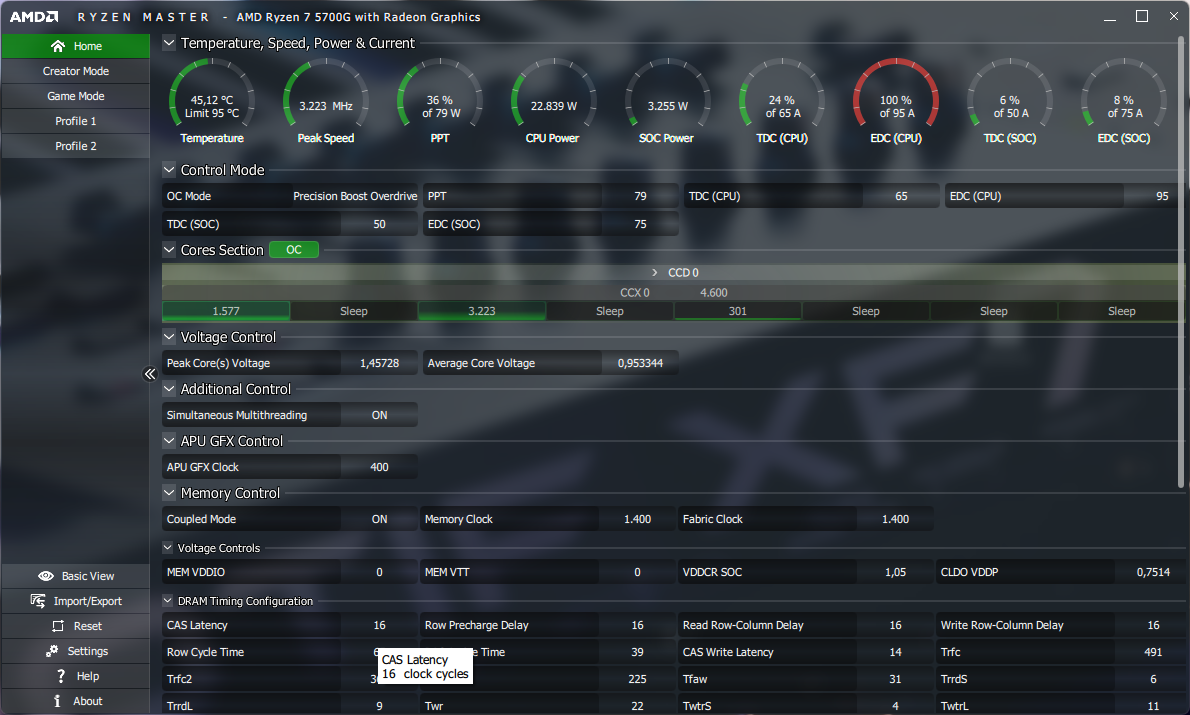Collapse the Voltage Controls subsection
This screenshot has height=715, width=1190.
(168, 547)
